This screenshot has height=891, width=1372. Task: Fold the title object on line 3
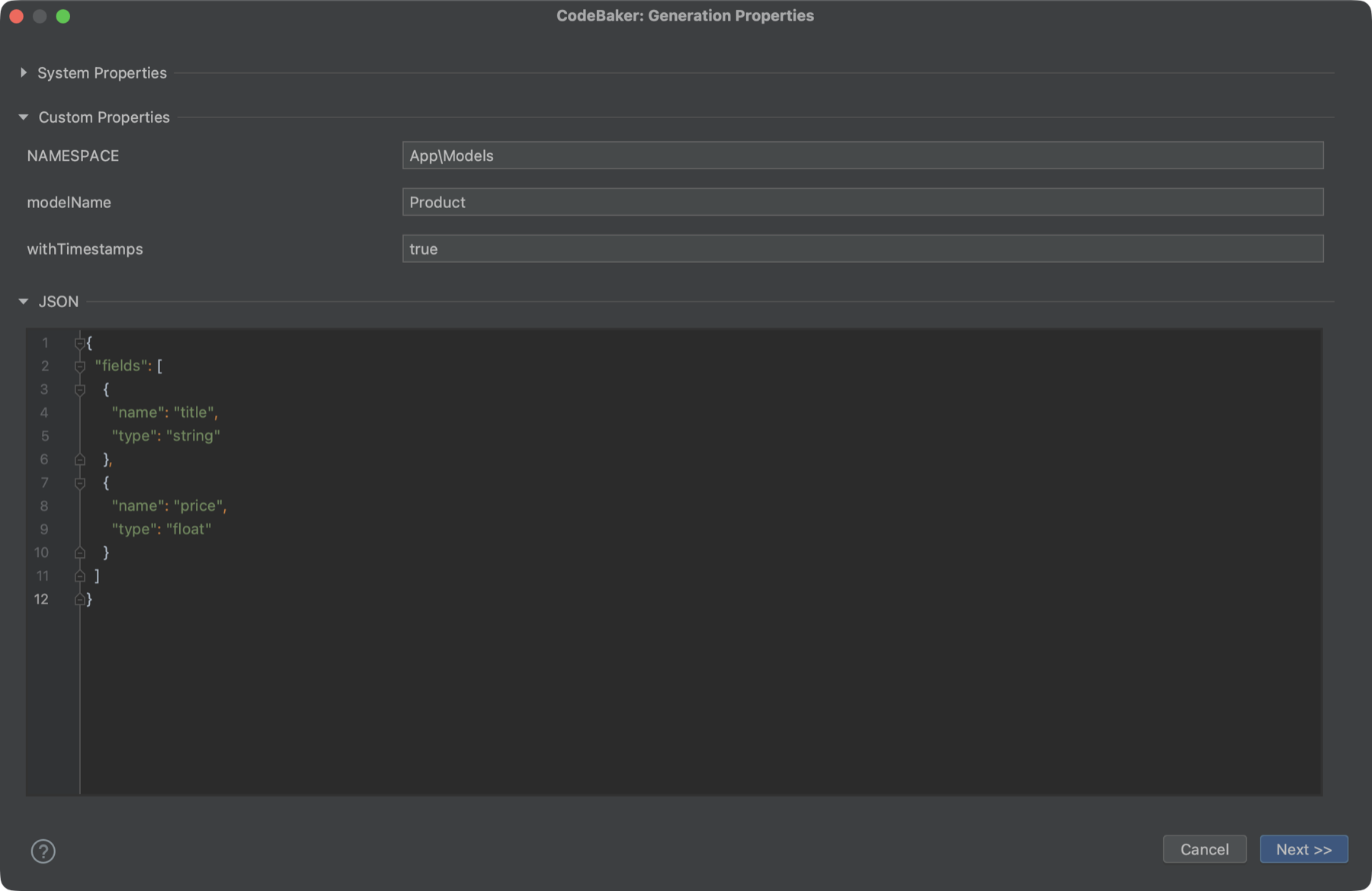coord(79,389)
